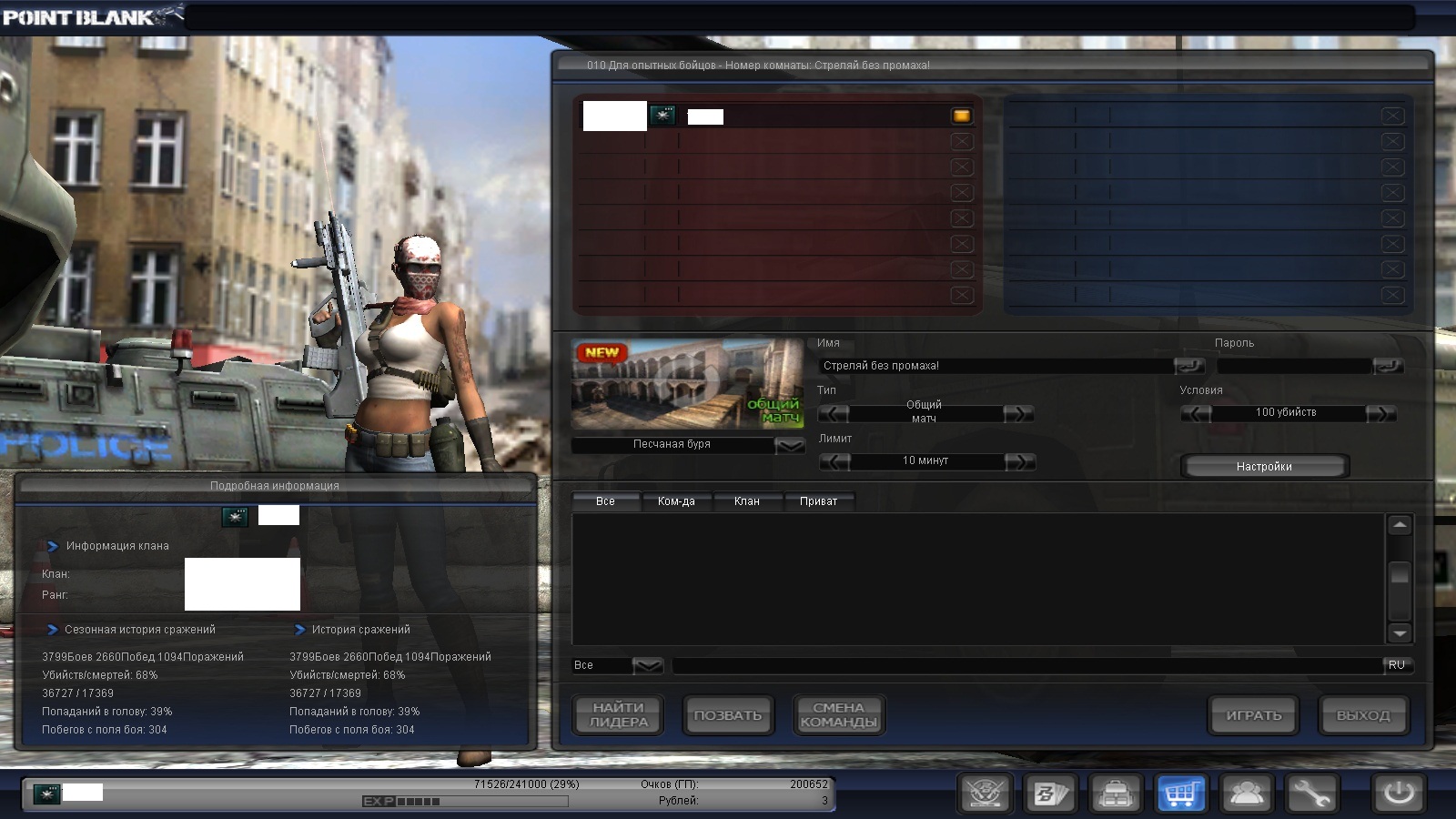Toggle the orange status box on first red slot
This screenshot has height=819, width=1456.
click(x=962, y=116)
